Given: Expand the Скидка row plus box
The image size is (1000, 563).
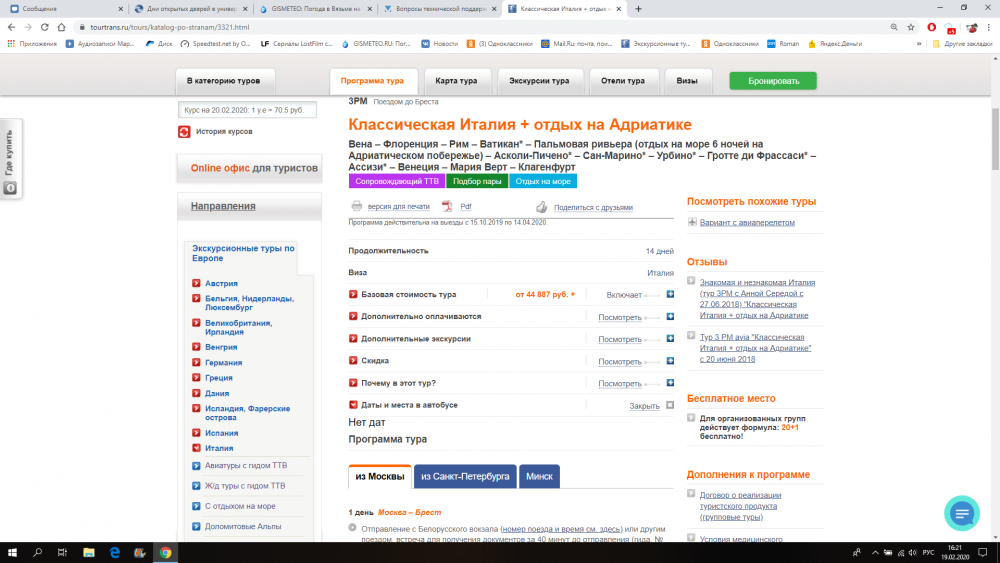Looking at the screenshot, I should coord(670,361).
